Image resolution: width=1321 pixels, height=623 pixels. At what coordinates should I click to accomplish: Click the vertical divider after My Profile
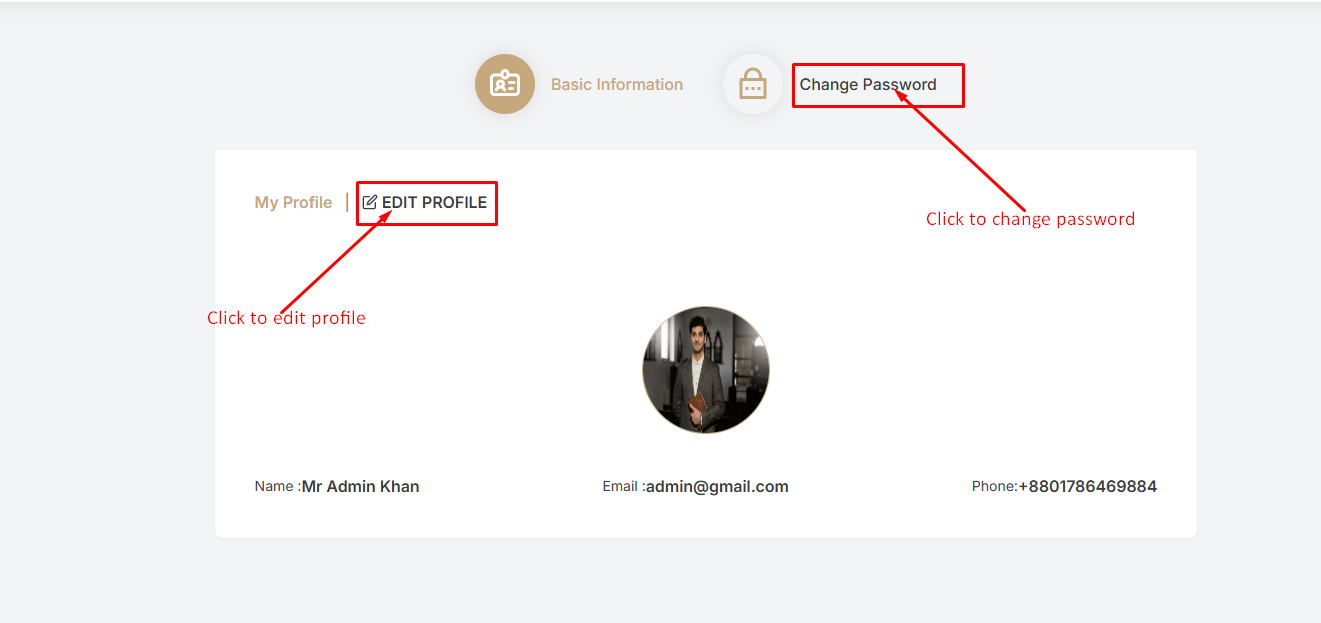tap(347, 202)
